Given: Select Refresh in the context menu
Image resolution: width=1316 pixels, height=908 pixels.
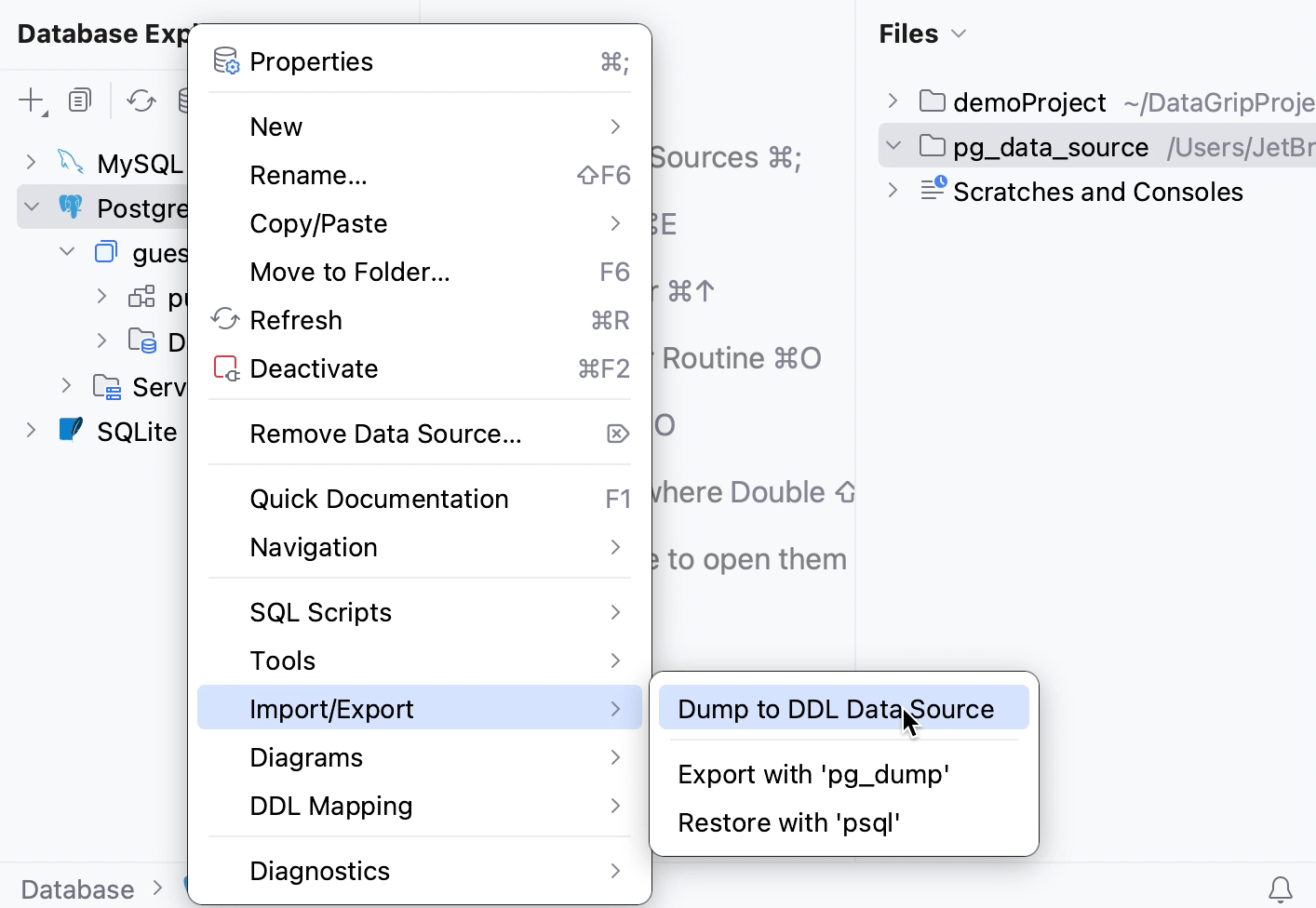Looking at the screenshot, I should 420,320.
